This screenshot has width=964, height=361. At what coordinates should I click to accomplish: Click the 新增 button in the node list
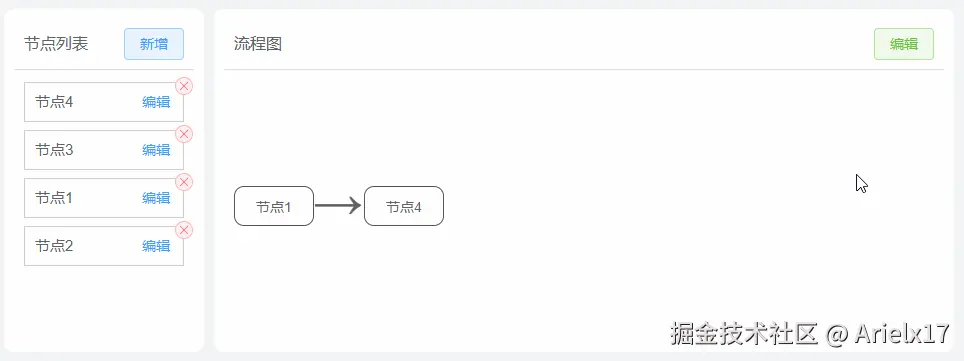tap(154, 44)
